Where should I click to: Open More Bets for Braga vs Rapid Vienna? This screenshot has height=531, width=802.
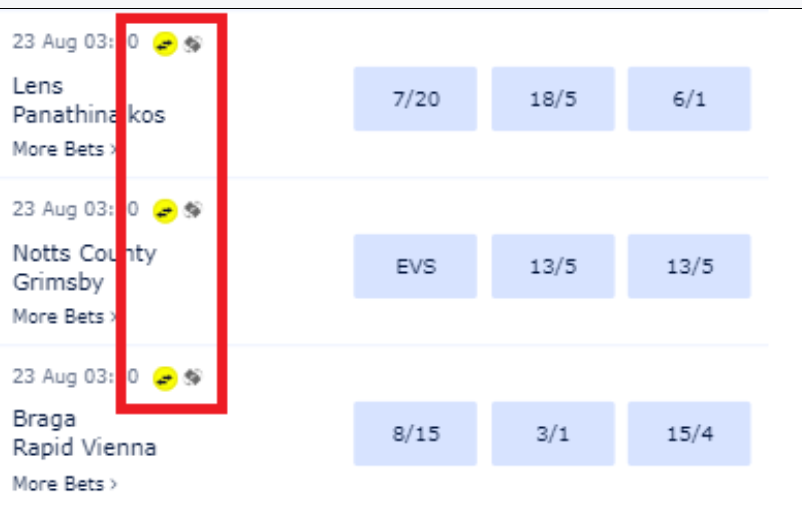click(64, 484)
